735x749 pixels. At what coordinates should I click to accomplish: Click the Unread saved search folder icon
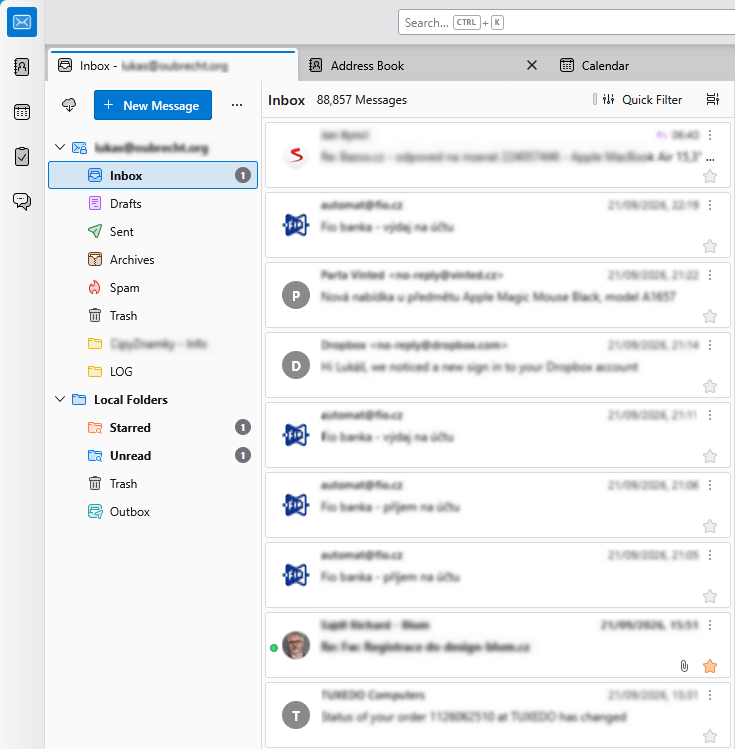click(x=95, y=456)
